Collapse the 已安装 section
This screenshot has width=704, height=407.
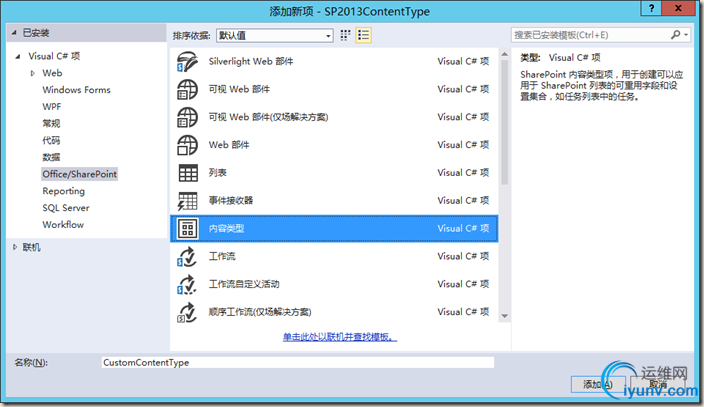coord(14,33)
